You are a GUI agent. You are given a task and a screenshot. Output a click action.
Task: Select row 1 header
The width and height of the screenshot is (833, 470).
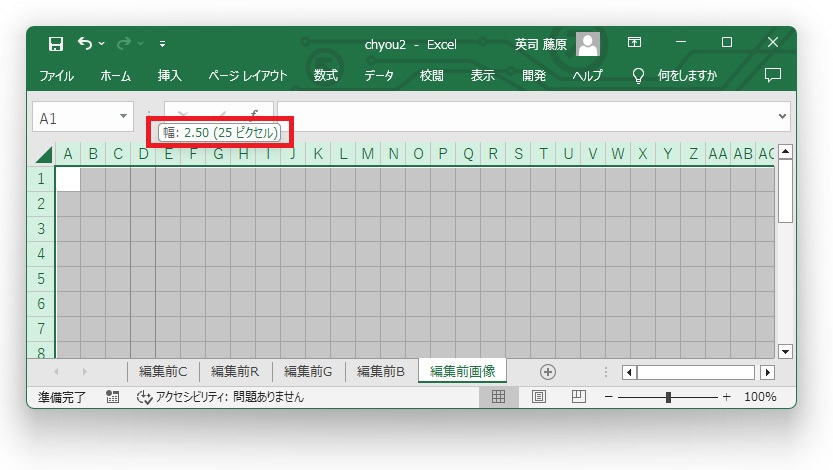tap(41, 178)
